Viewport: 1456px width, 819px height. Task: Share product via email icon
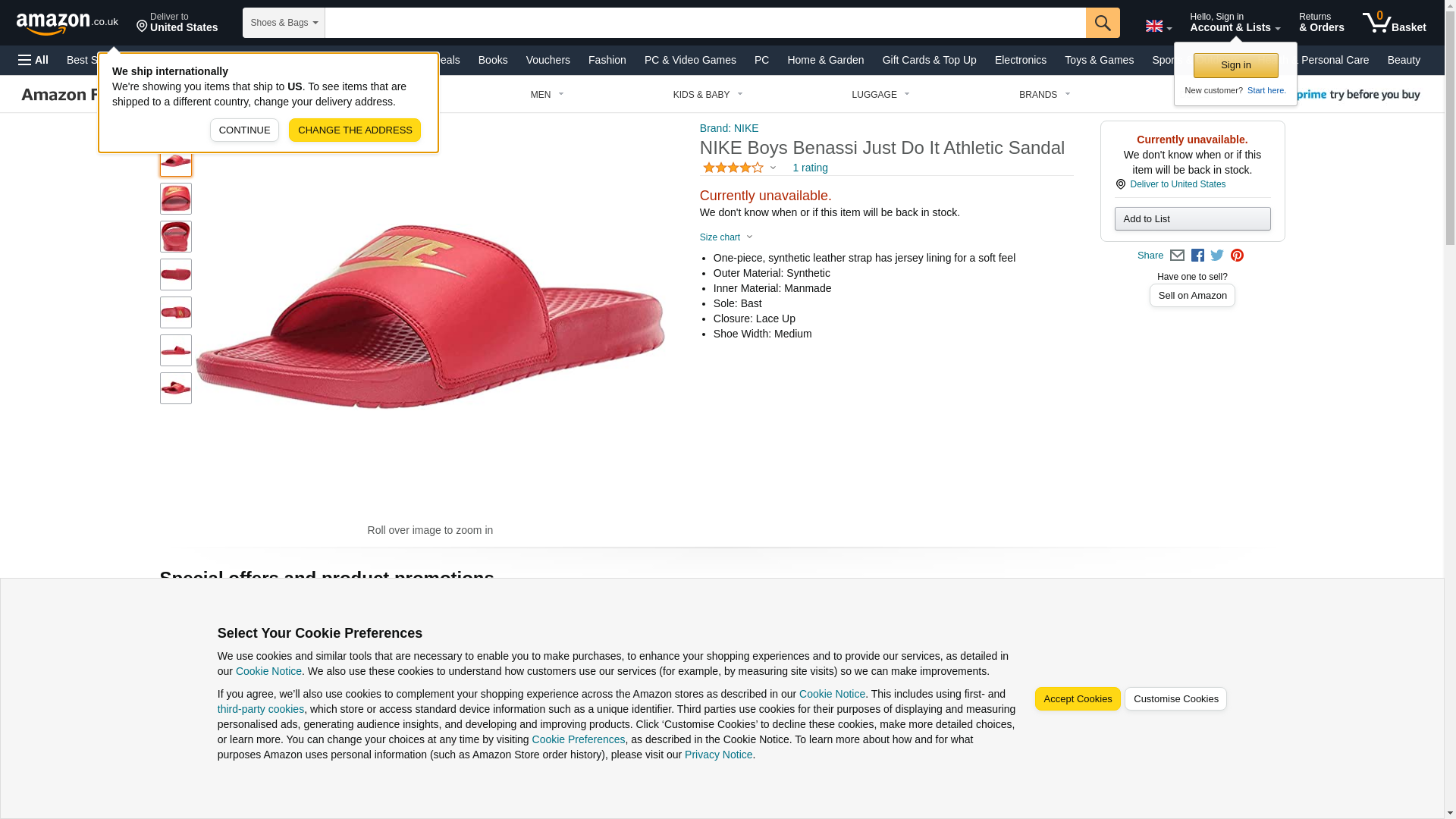(1177, 256)
